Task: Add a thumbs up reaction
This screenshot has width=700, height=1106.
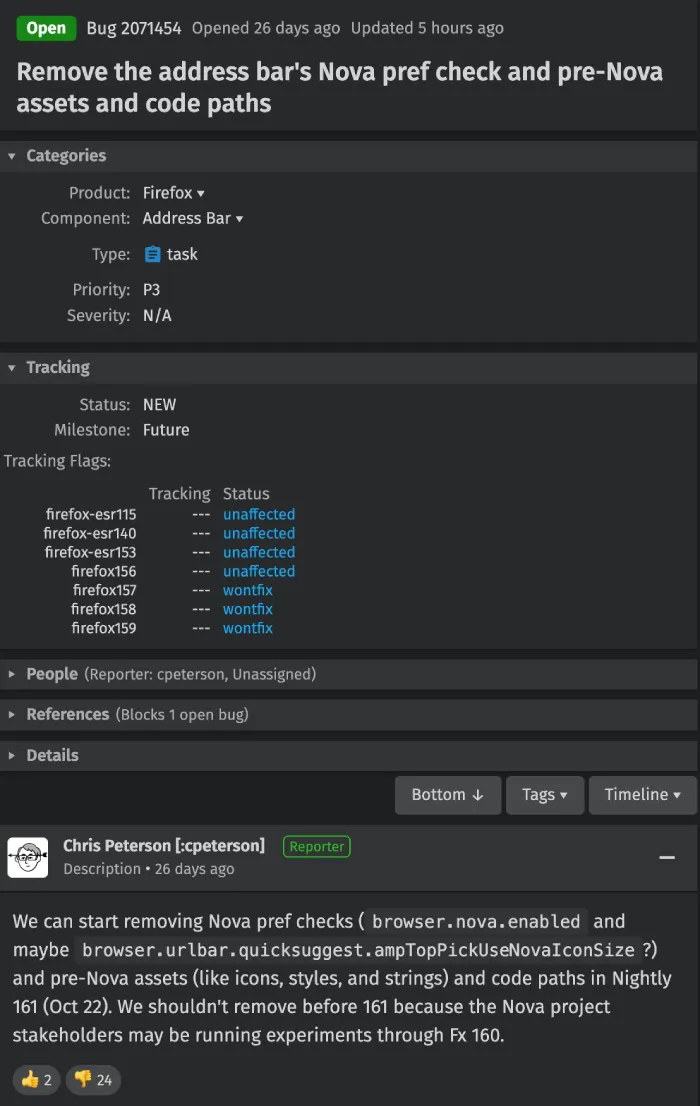Action: 36,1079
